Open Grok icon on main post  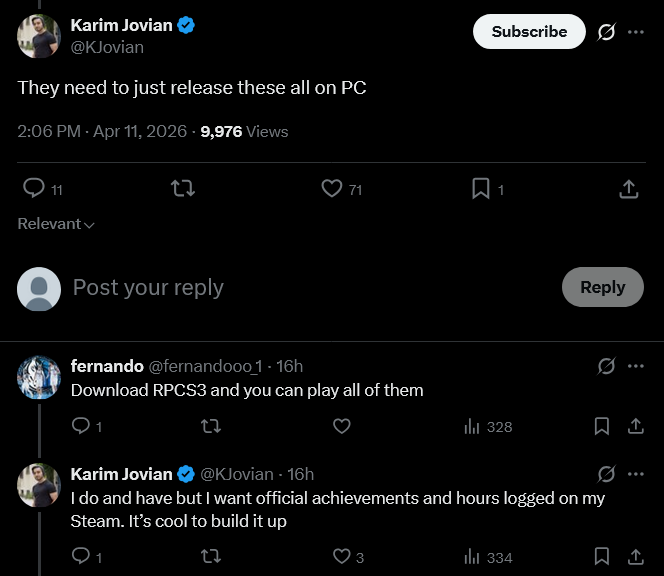click(x=606, y=32)
